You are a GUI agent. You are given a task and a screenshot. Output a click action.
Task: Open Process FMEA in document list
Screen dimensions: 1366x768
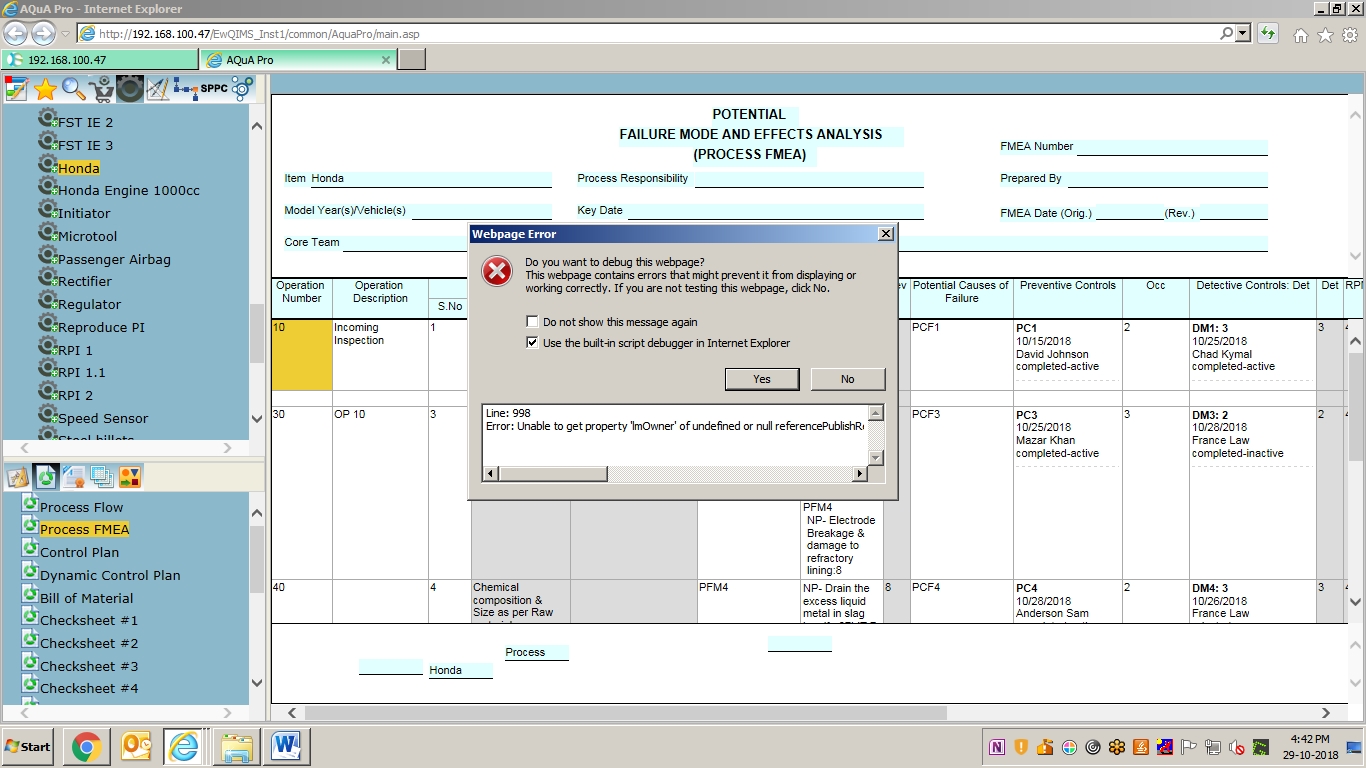(85, 529)
